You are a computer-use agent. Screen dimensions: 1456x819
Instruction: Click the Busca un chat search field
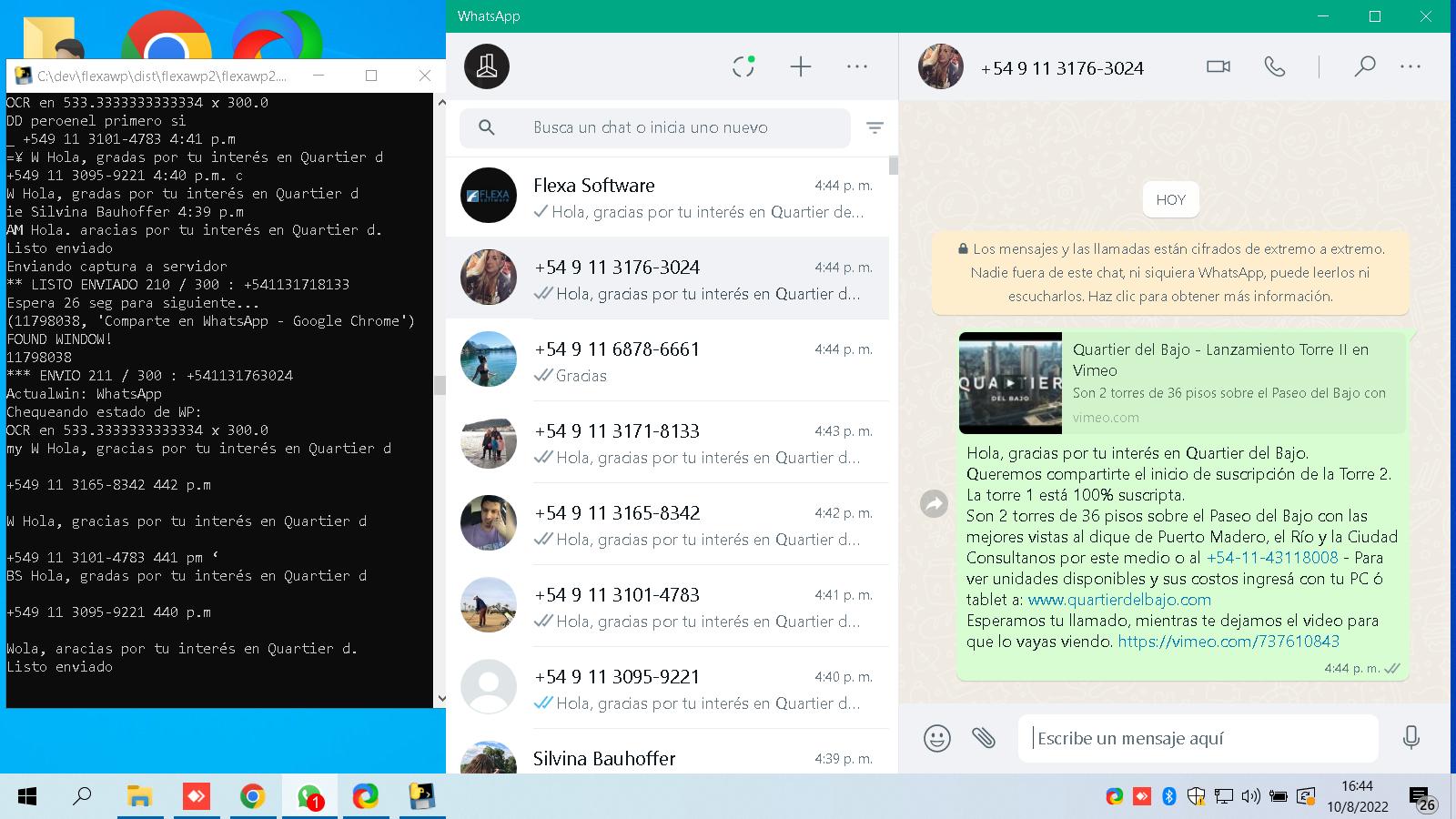pos(655,127)
